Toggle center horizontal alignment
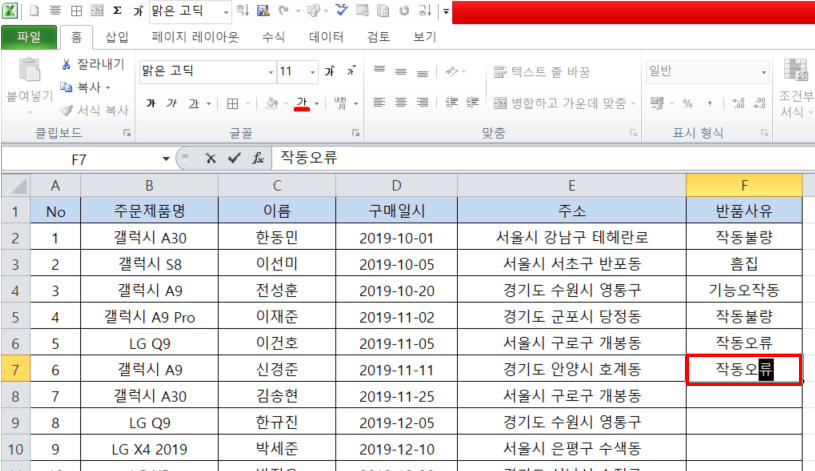 coord(401,103)
